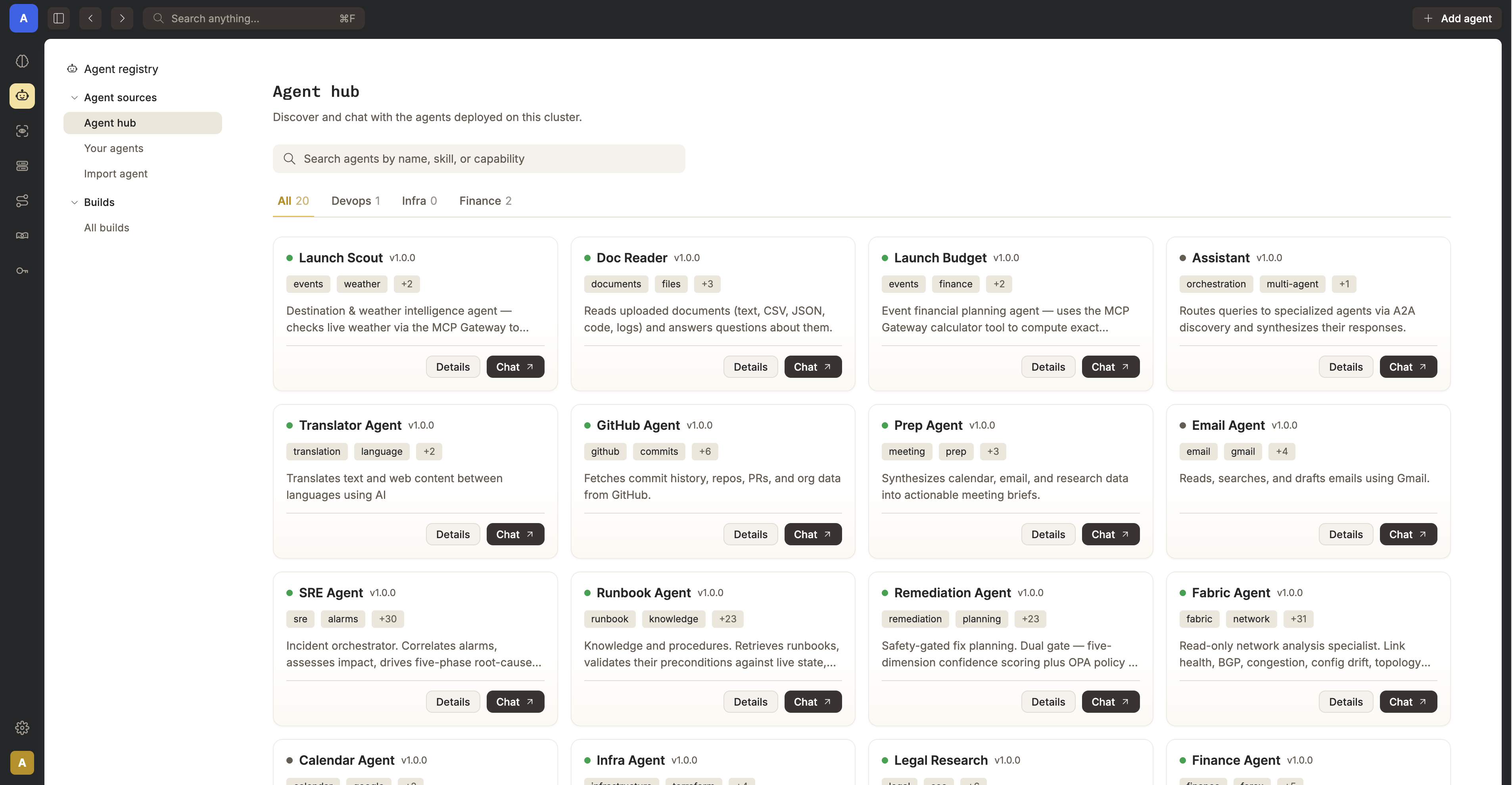1512x785 pixels.
Task: Chat with Launch Budget
Action: point(1111,367)
